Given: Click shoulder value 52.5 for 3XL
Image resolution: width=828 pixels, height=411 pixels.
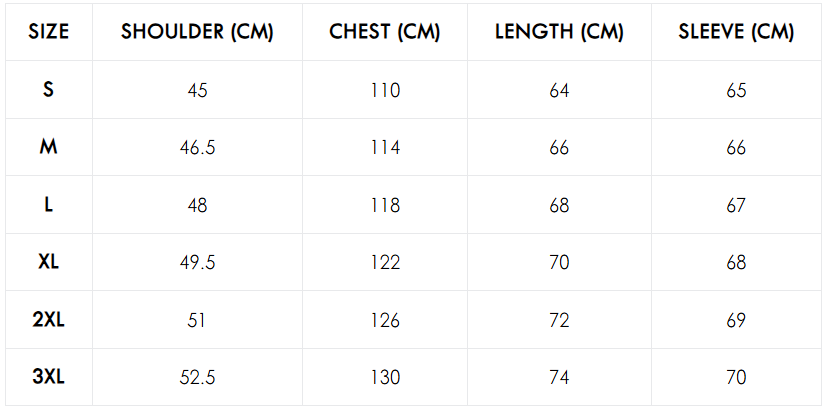Looking at the screenshot, I should 197,378.
